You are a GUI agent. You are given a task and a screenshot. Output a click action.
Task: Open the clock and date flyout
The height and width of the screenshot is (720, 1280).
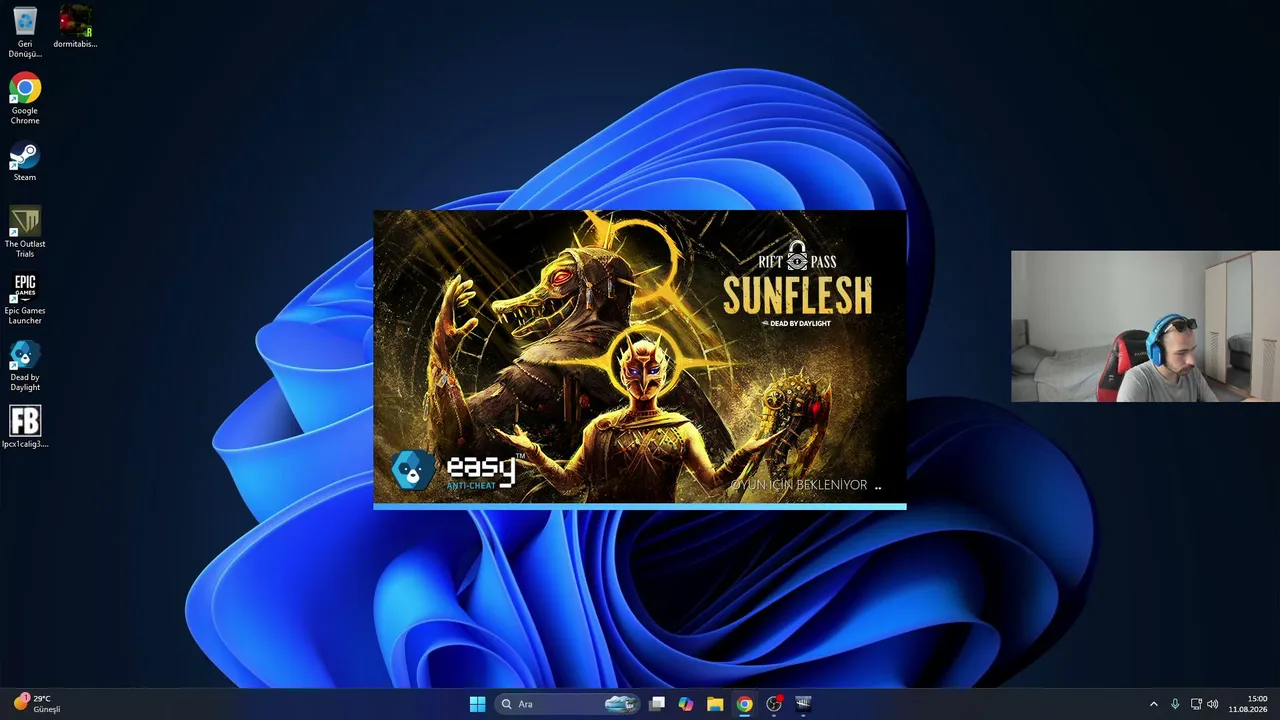pos(1248,704)
